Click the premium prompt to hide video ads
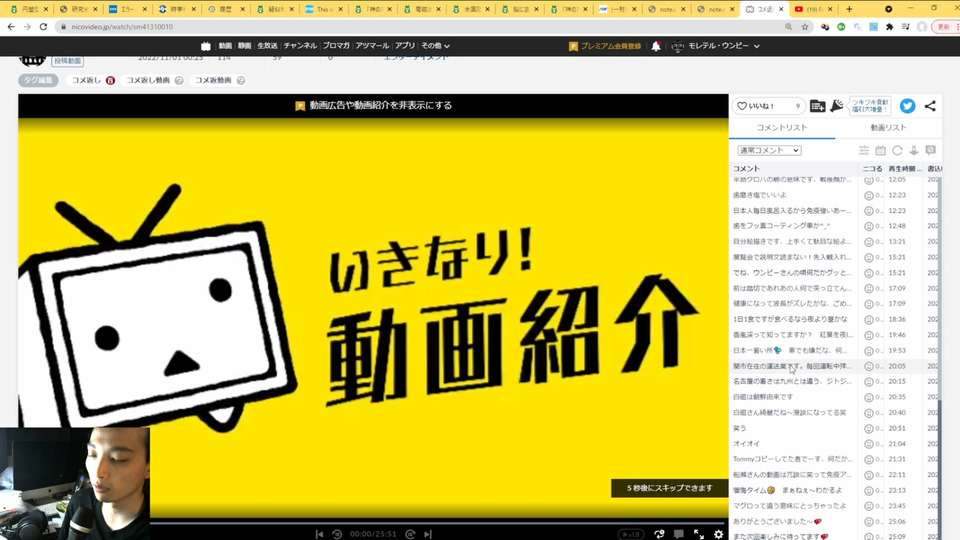The width and height of the screenshot is (960, 540). click(x=373, y=105)
